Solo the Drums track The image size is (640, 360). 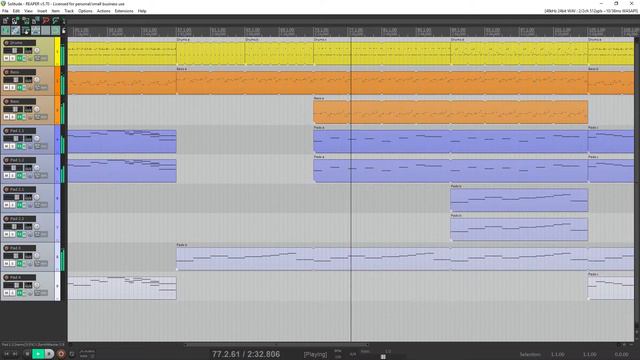coord(12,58)
